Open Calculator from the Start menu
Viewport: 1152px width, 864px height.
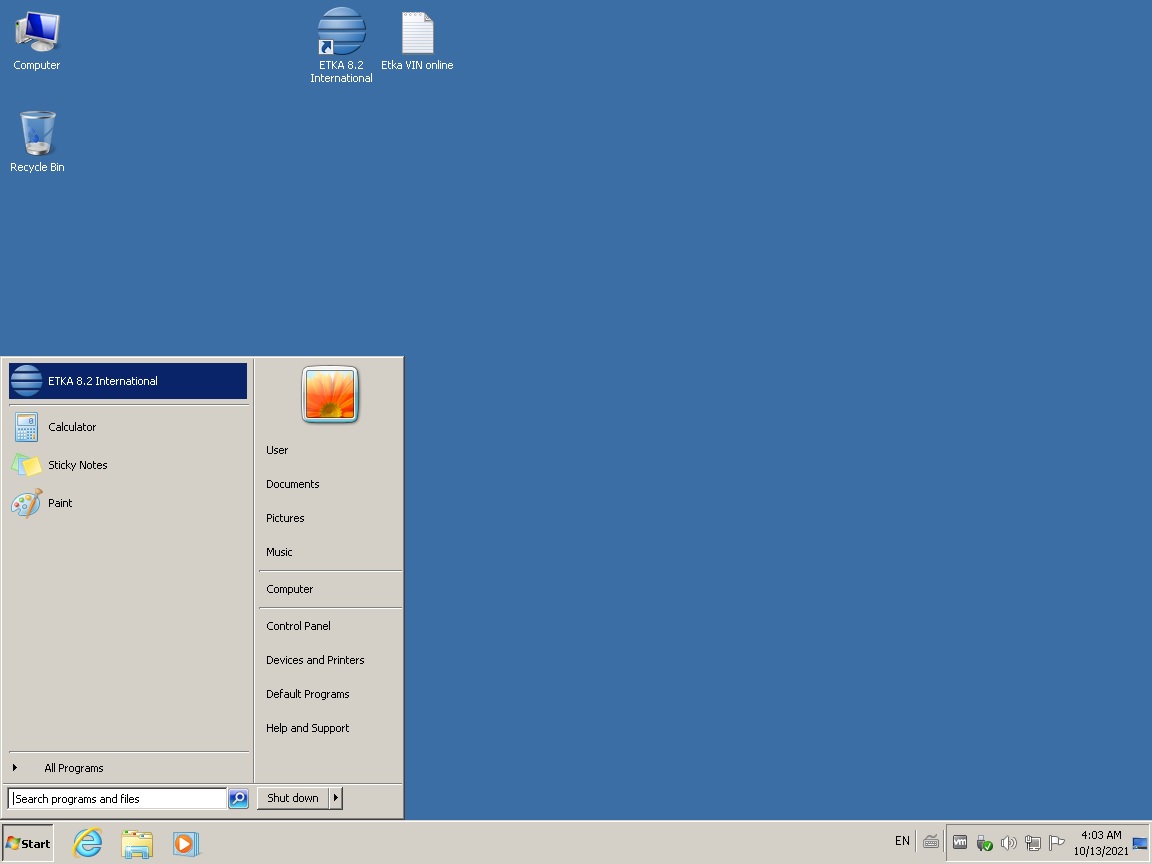[x=128, y=427]
